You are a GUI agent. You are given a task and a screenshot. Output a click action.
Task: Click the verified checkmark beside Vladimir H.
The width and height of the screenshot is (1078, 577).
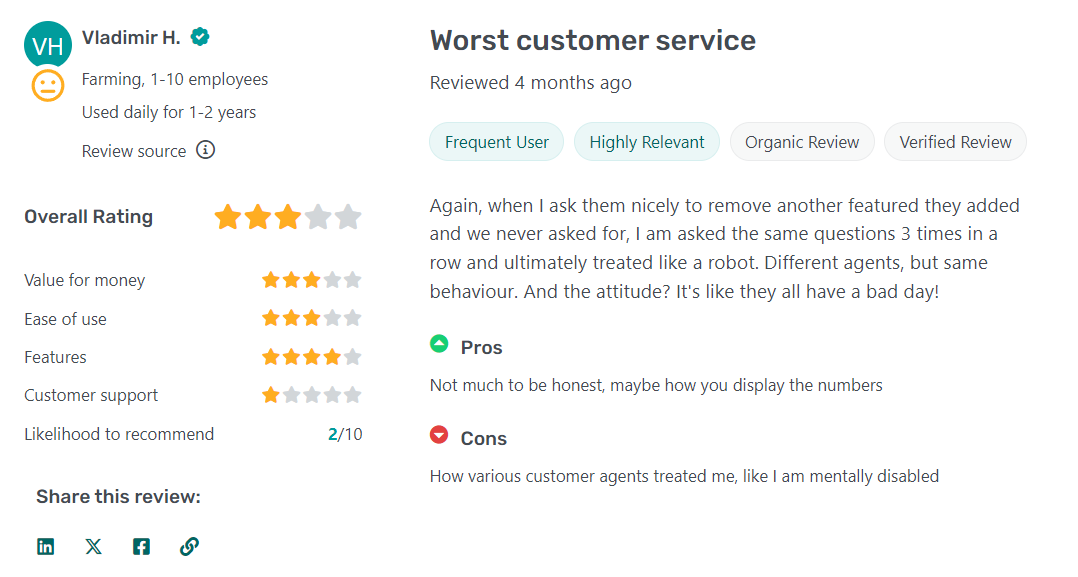point(199,36)
